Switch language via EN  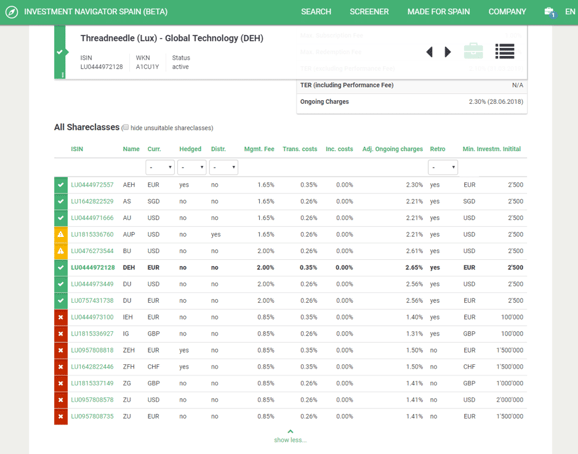coord(570,12)
